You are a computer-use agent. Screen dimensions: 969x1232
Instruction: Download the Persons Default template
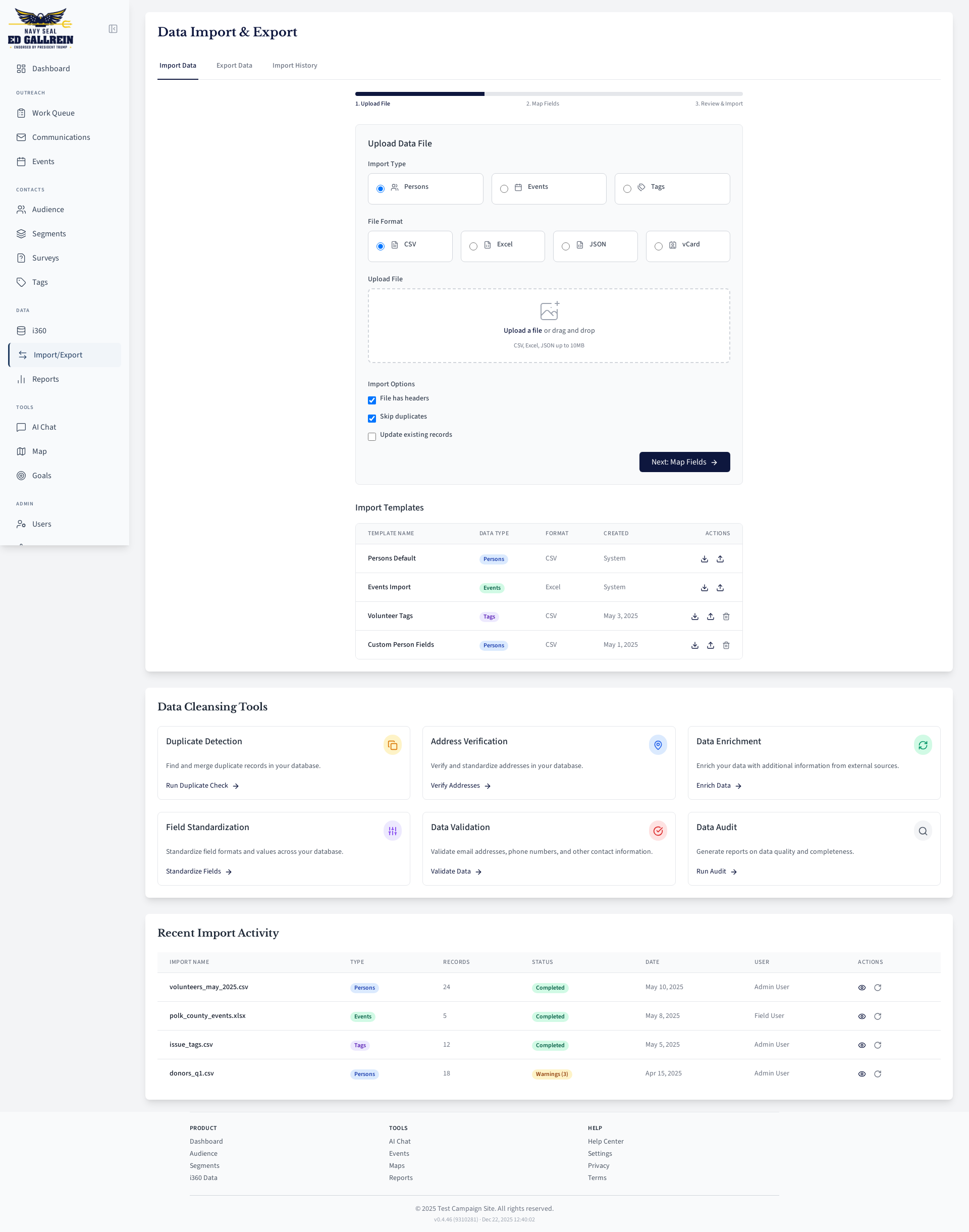tap(704, 559)
